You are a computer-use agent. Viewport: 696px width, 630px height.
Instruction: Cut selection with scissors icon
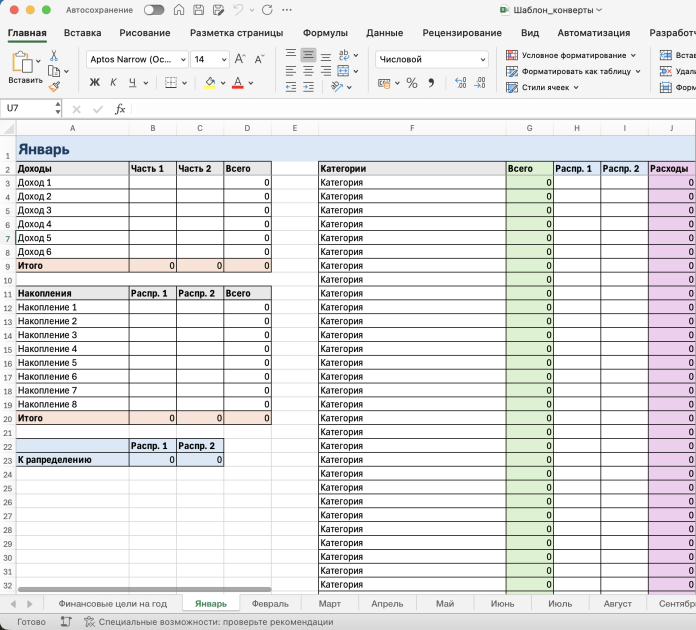[54, 55]
